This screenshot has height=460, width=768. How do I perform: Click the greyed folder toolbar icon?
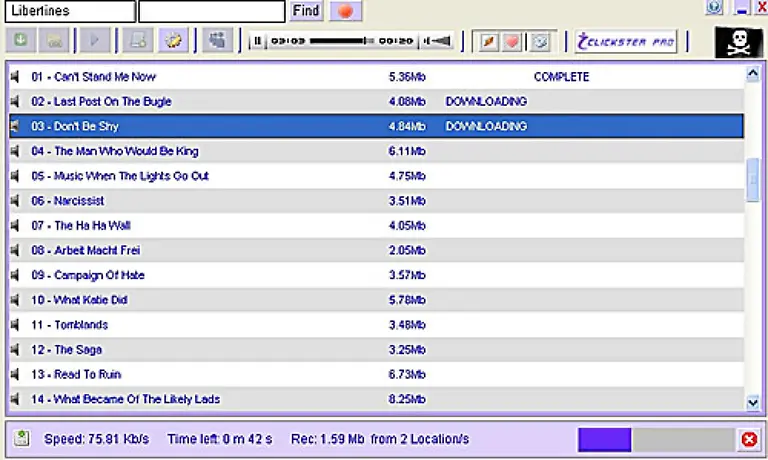(54, 40)
